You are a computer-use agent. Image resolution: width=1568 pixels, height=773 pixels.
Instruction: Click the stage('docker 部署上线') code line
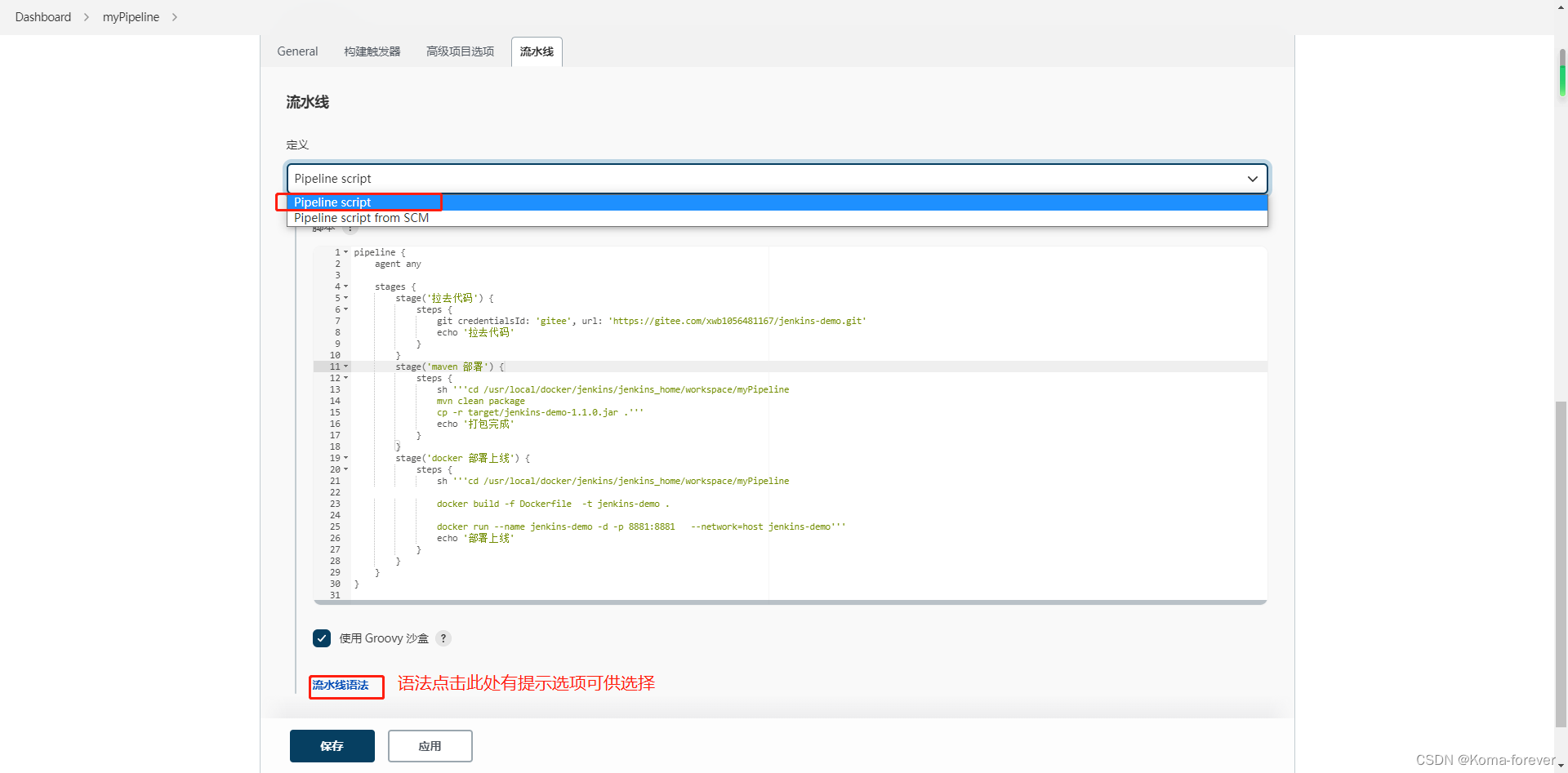tap(463, 458)
